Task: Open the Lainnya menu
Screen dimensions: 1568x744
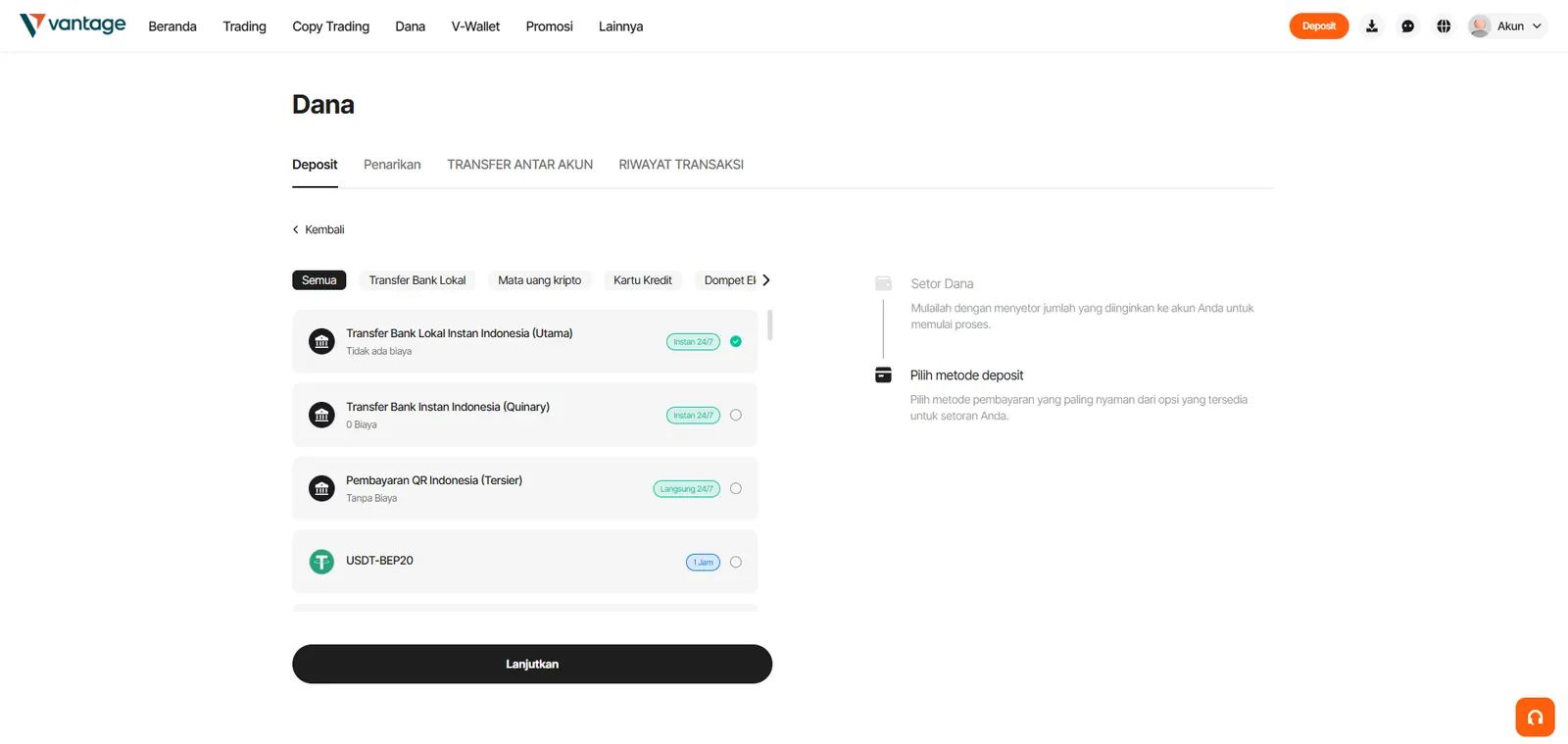Action: click(x=620, y=26)
